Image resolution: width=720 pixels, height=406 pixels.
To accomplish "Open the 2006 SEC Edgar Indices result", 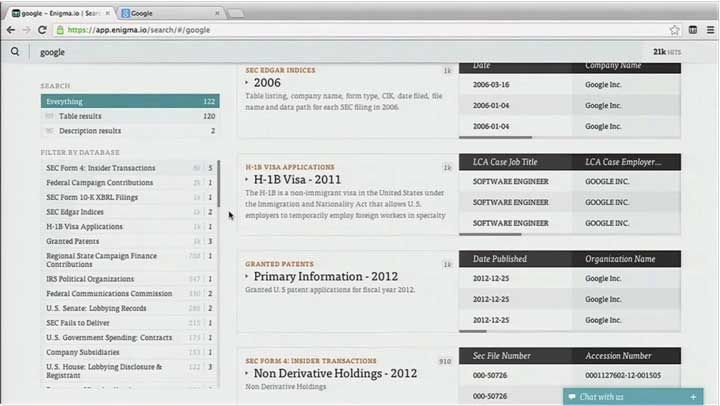I will [267, 83].
